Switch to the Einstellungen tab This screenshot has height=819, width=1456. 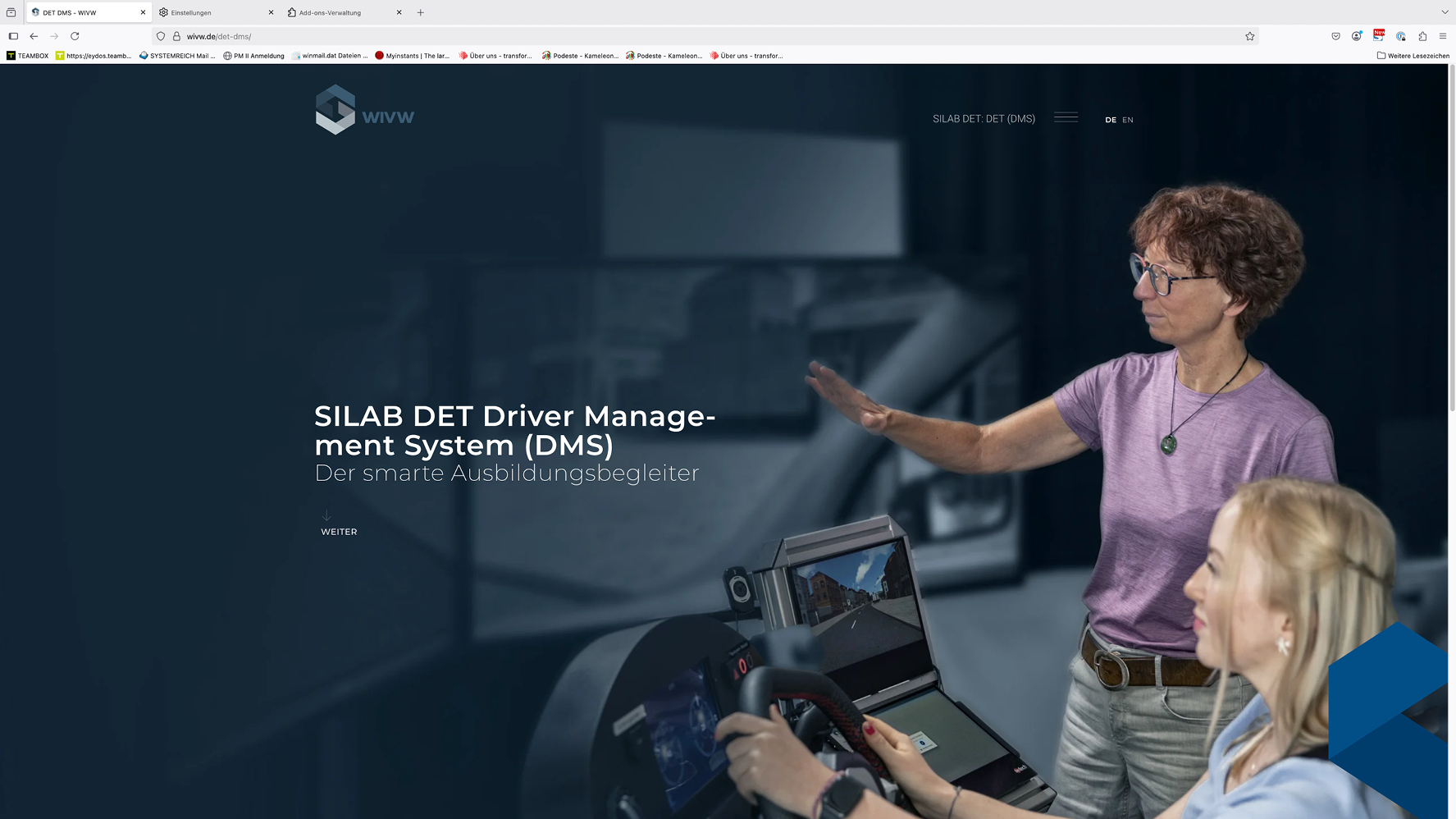tap(217, 12)
